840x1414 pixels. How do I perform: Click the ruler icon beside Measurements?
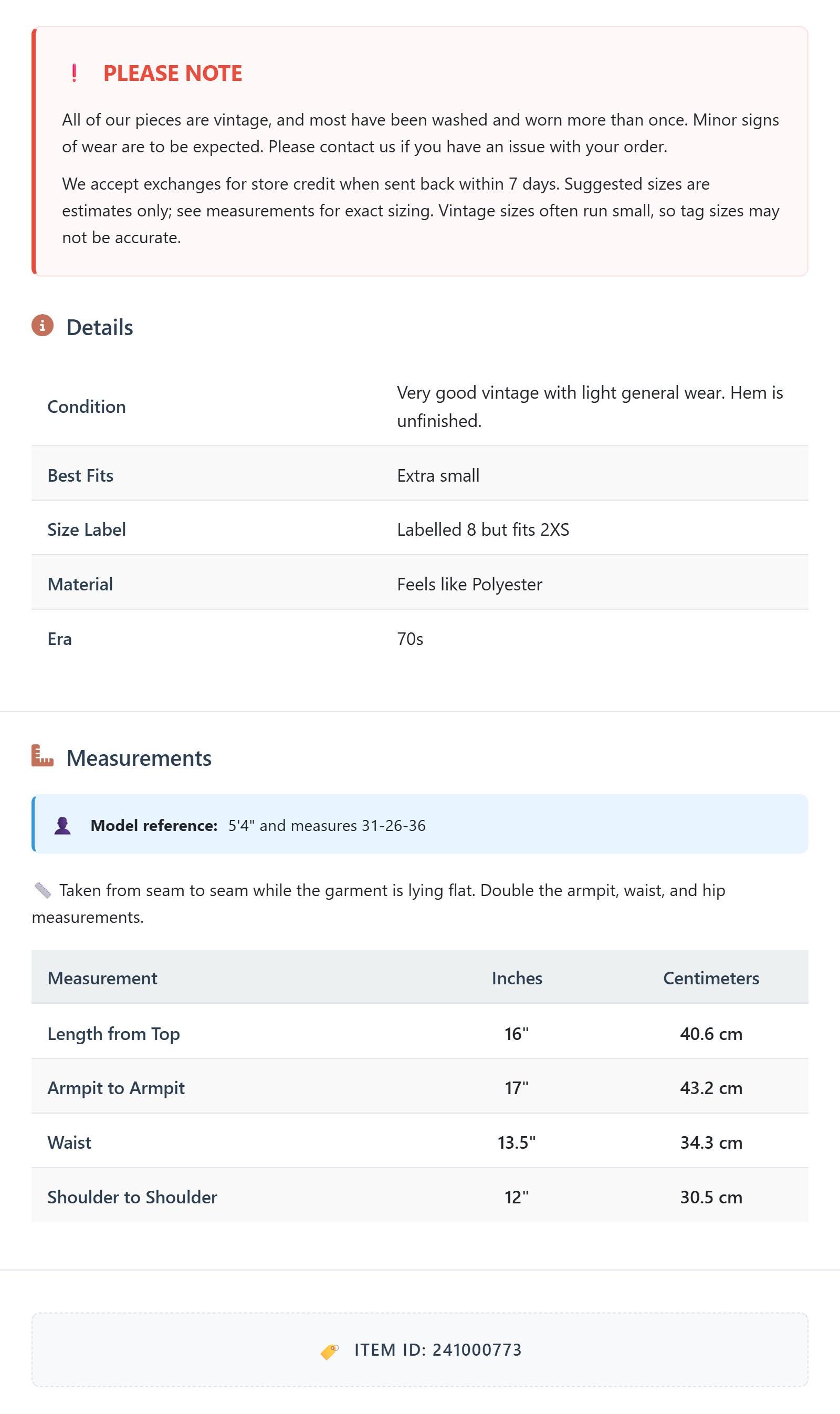tap(43, 755)
